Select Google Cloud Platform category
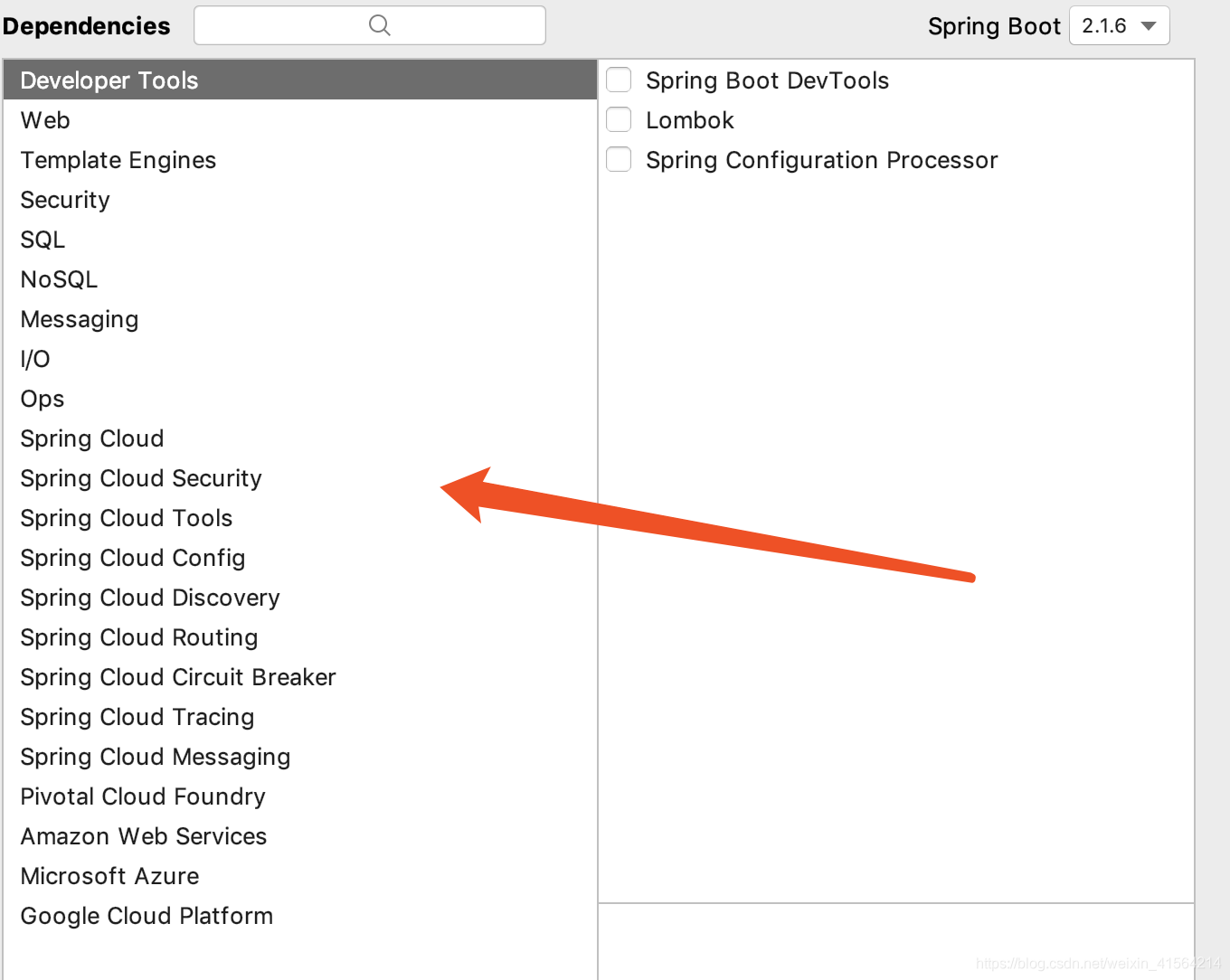 pos(300,916)
